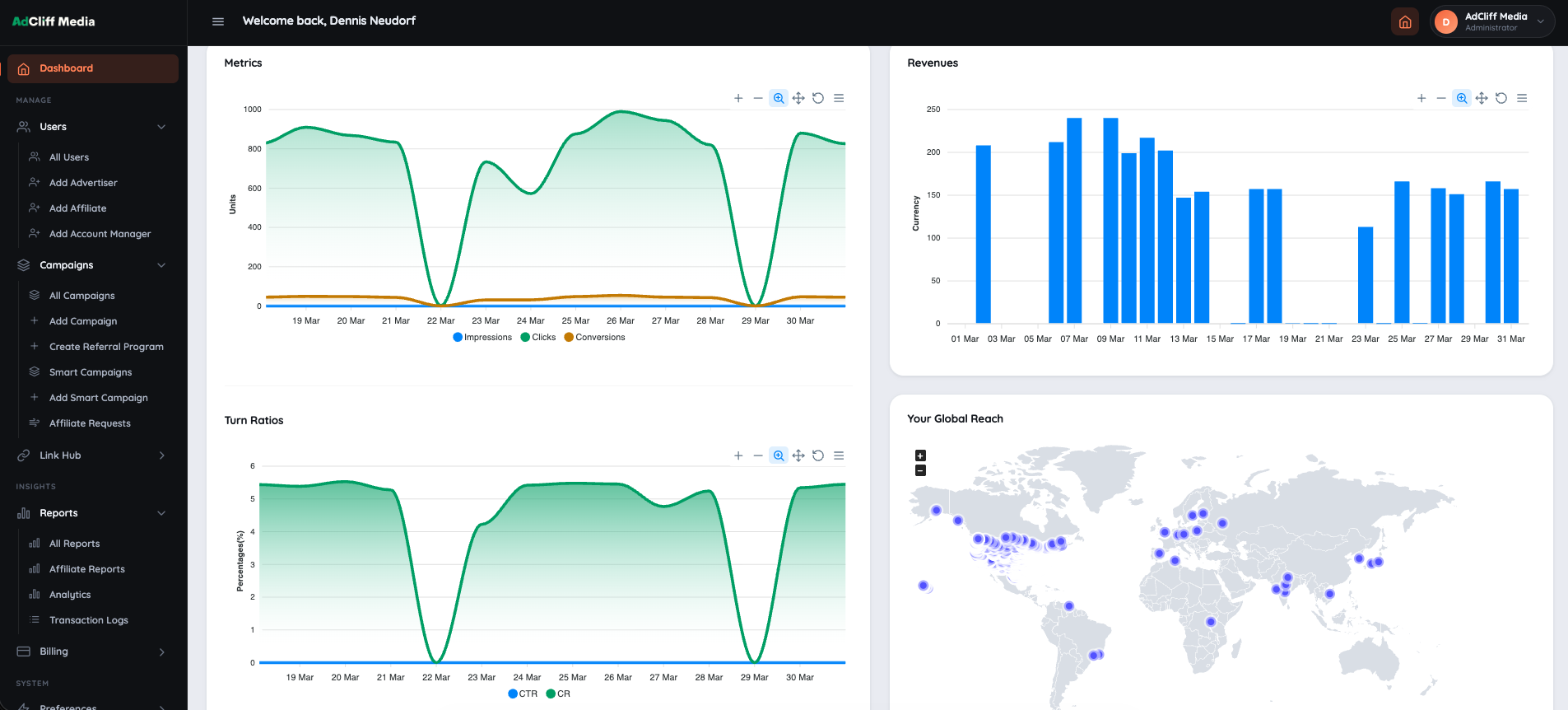
Task: Click the tallest bar near 09 Mar
Action: 1110,220
